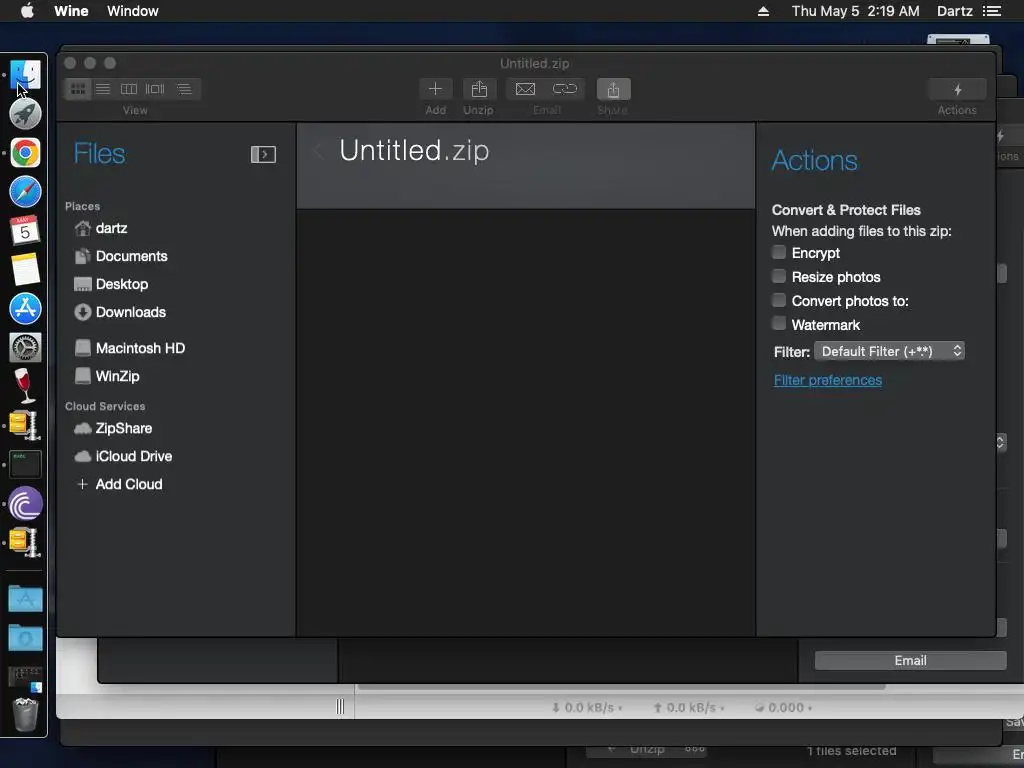Open the Window menu

click(x=133, y=11)
